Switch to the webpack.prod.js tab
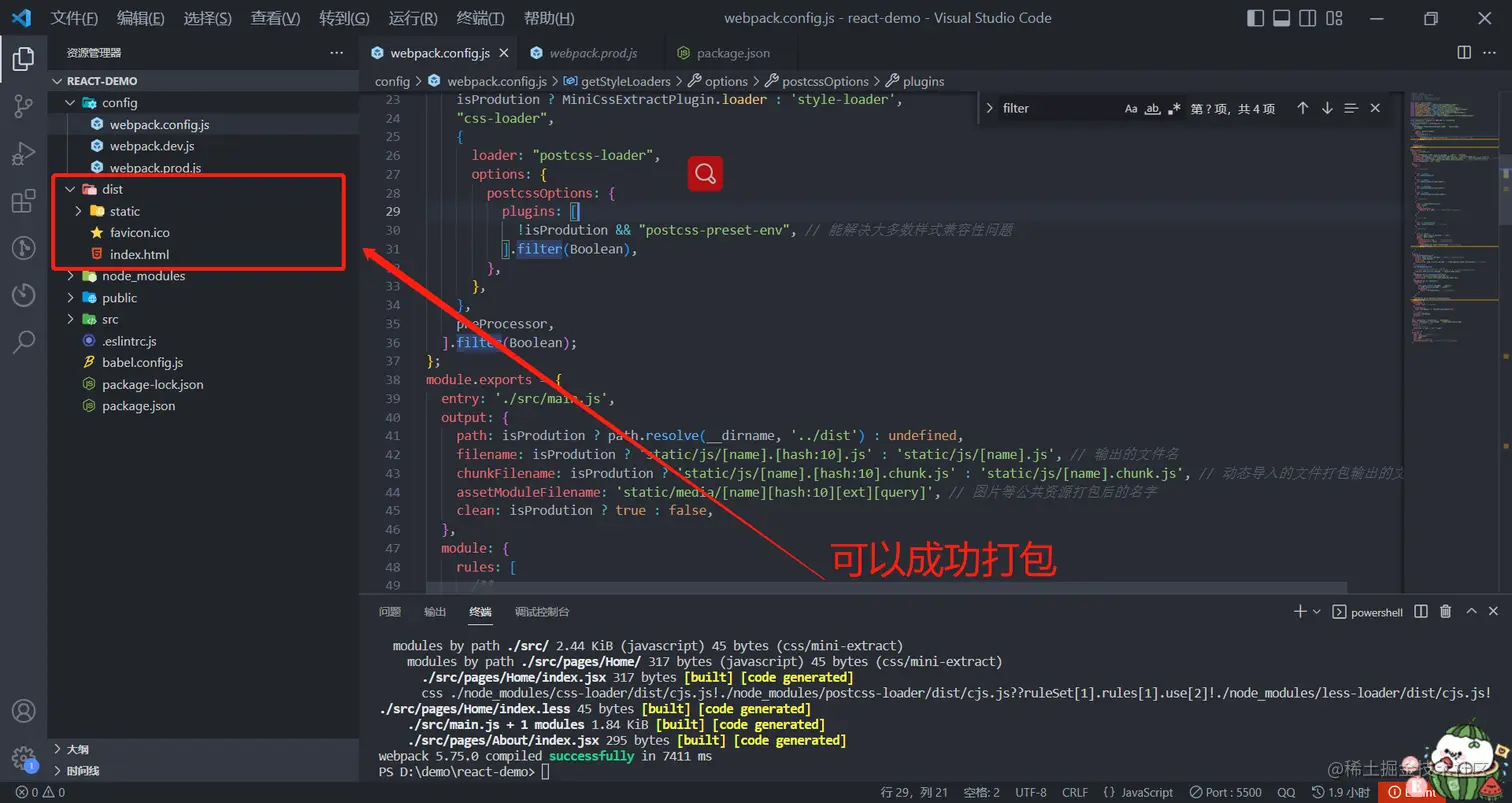Screen dimensions: 1512x803 pos(592,53)
